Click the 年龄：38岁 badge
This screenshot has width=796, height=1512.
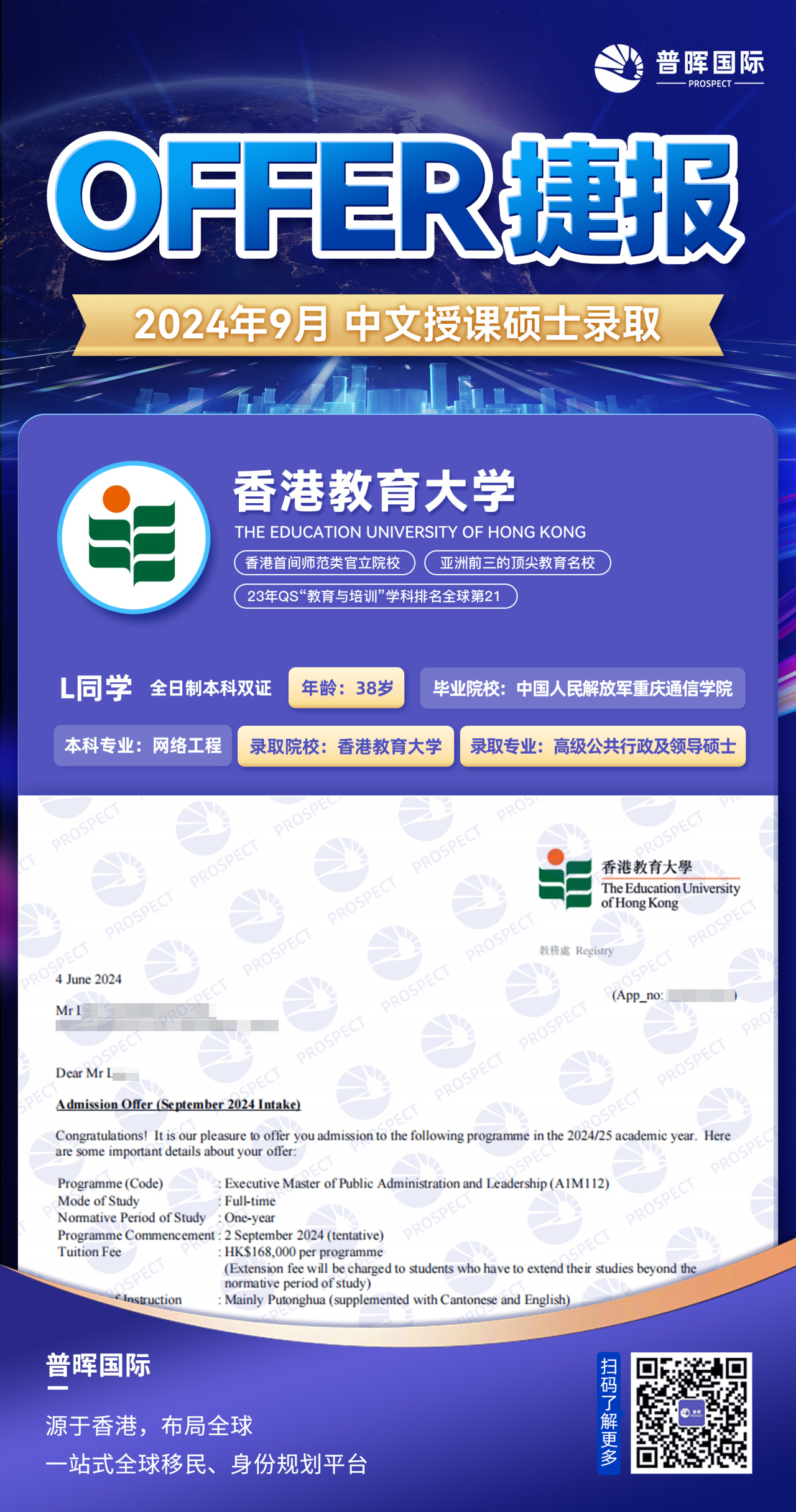point(346,688)
